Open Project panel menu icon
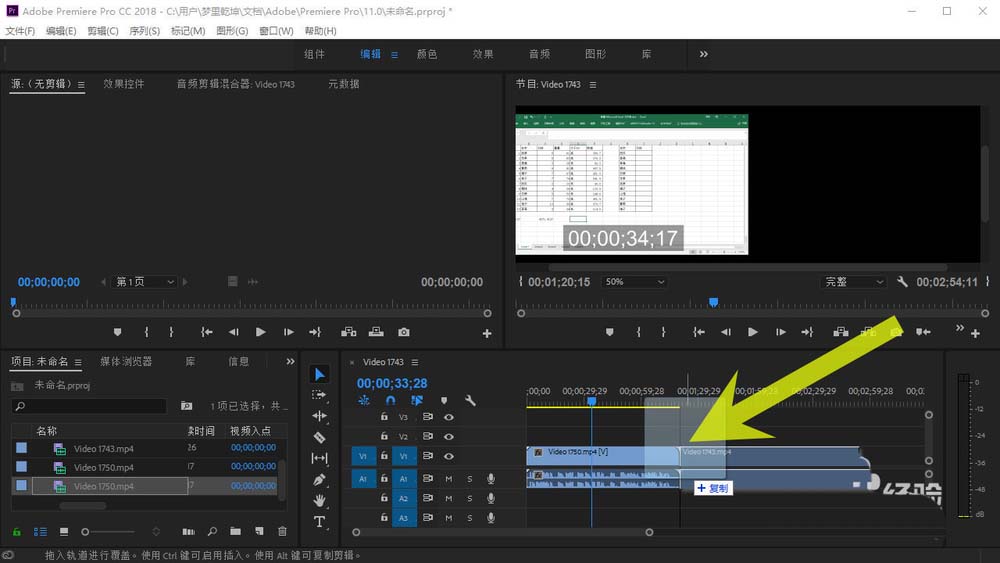 tap(78, 362)
